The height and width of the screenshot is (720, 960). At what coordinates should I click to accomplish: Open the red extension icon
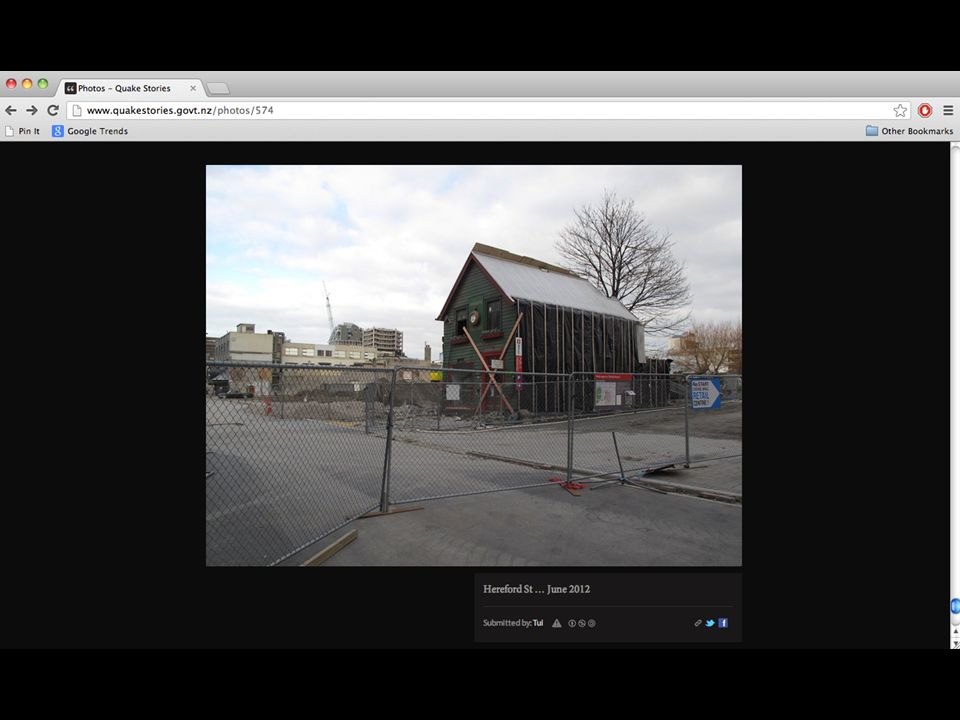tap(924, 110)
